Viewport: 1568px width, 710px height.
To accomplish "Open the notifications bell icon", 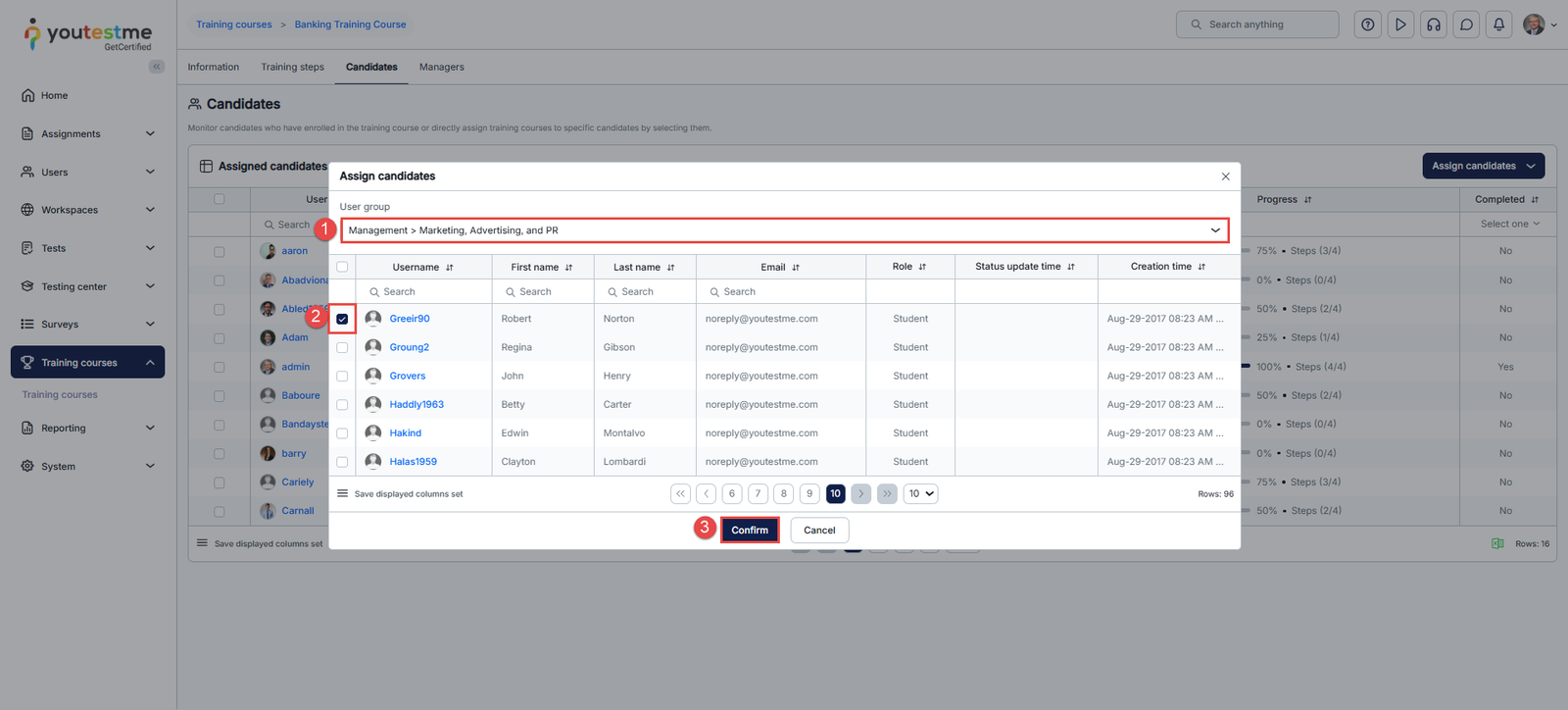I will (x=1498, y=25).
